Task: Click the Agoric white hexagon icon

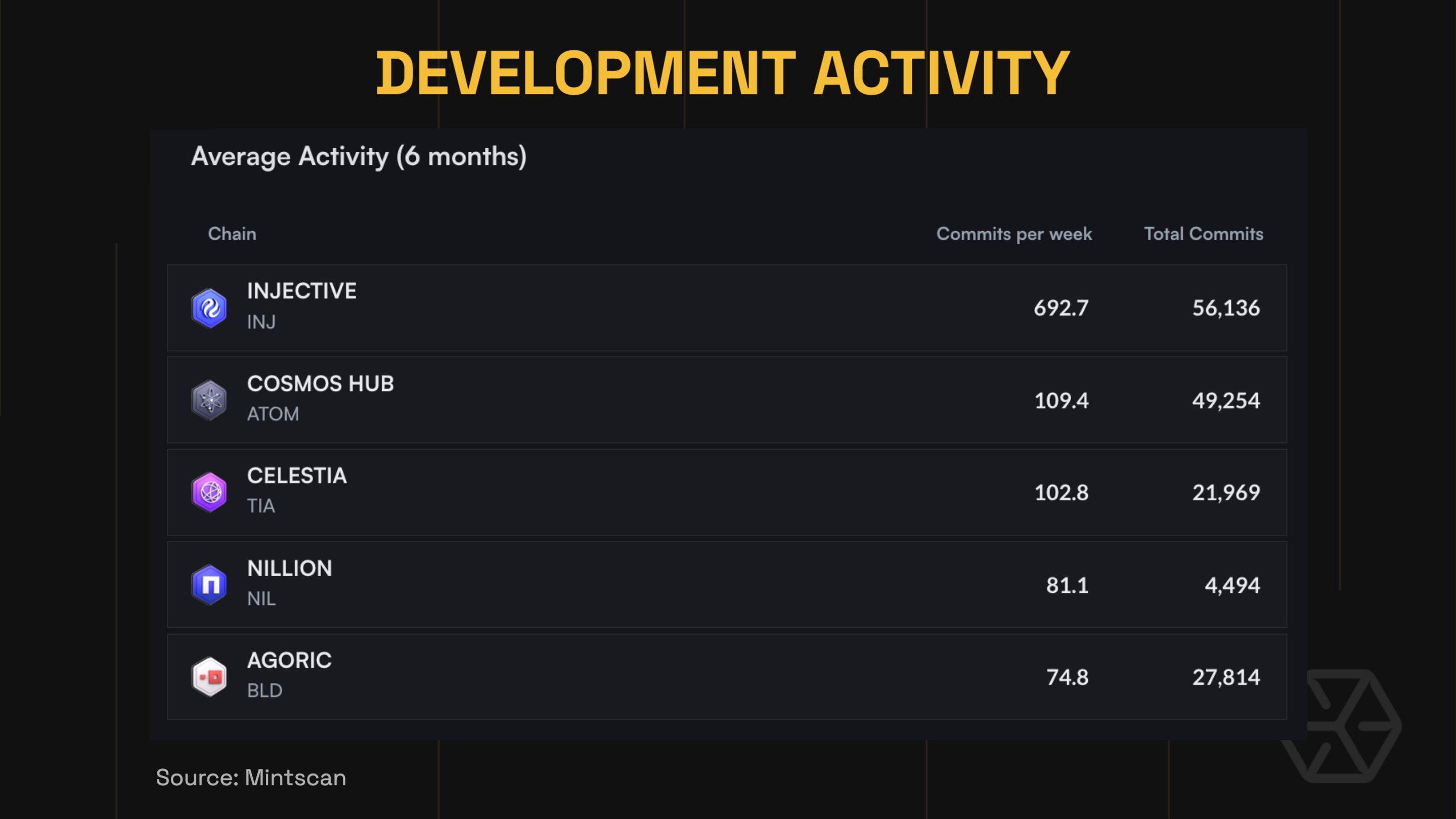Action: 209,676
